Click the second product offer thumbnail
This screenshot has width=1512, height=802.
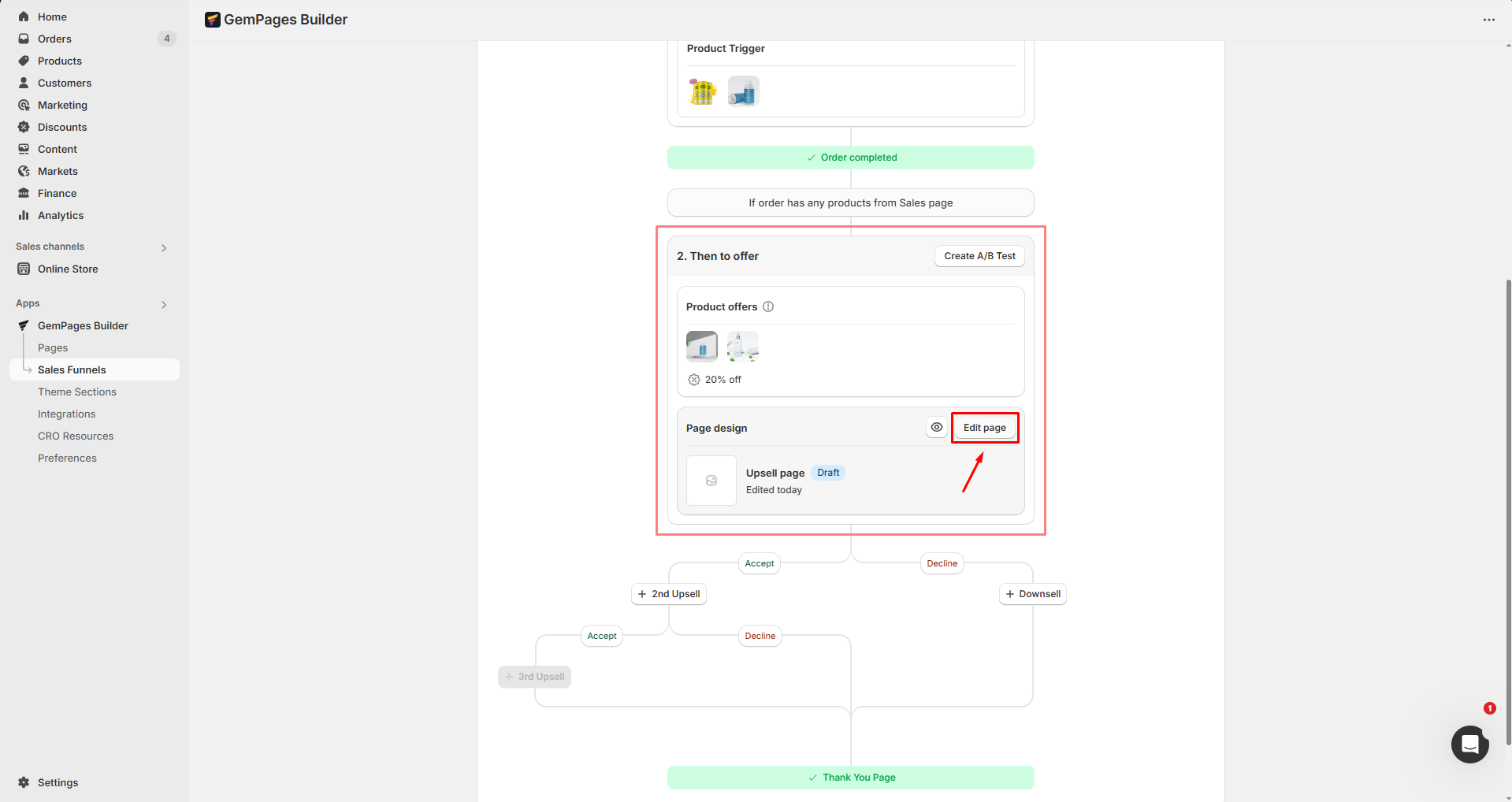tap(743, 347)
